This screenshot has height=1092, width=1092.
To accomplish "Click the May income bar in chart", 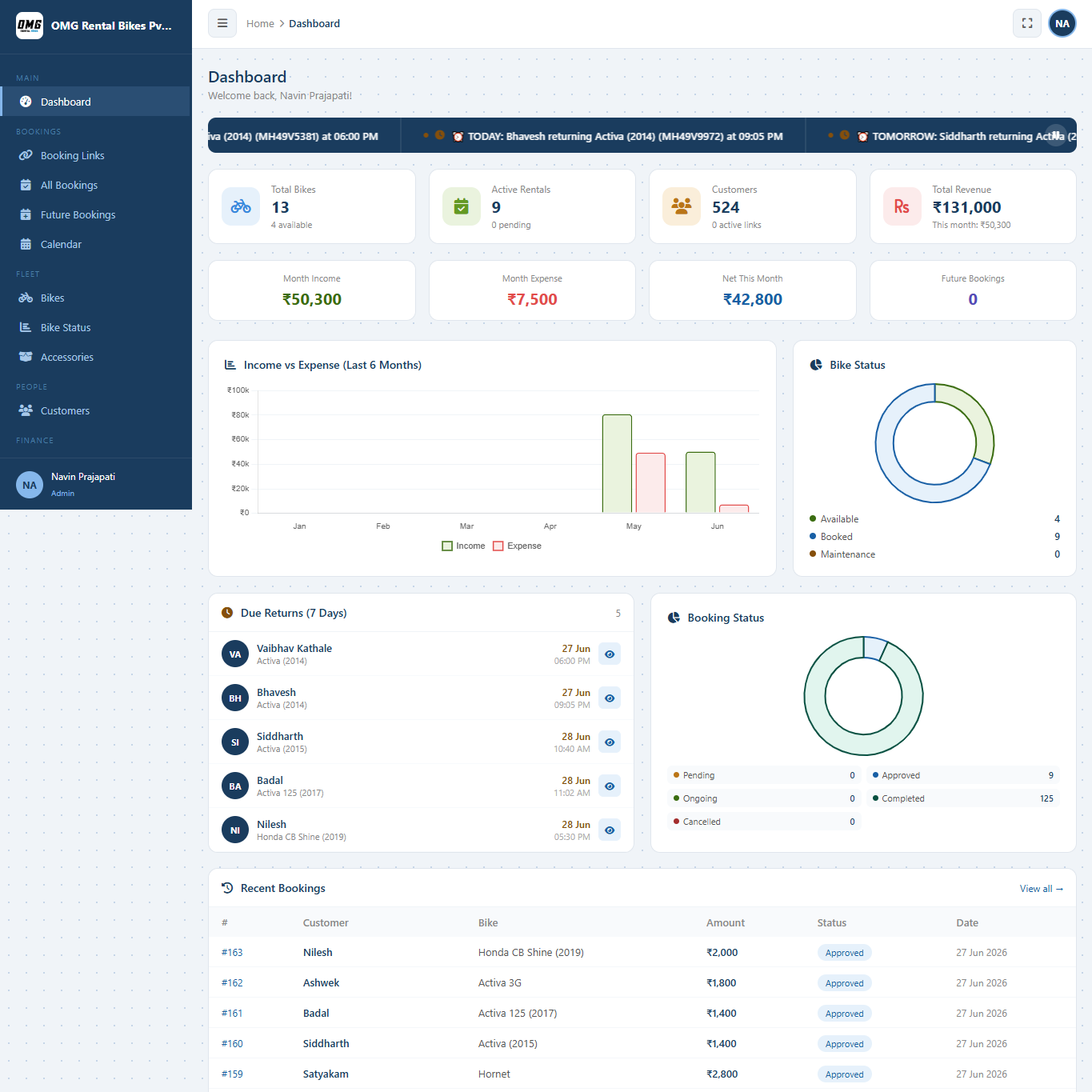I will [617, 463].
